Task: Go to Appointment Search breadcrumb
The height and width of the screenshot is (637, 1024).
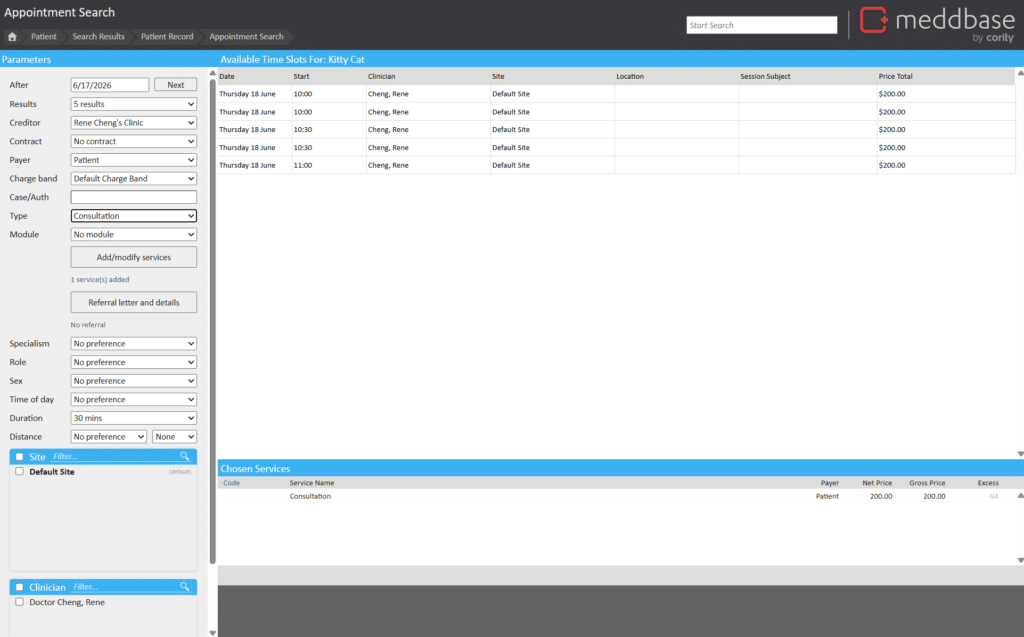Action: (x=246, y=37)
